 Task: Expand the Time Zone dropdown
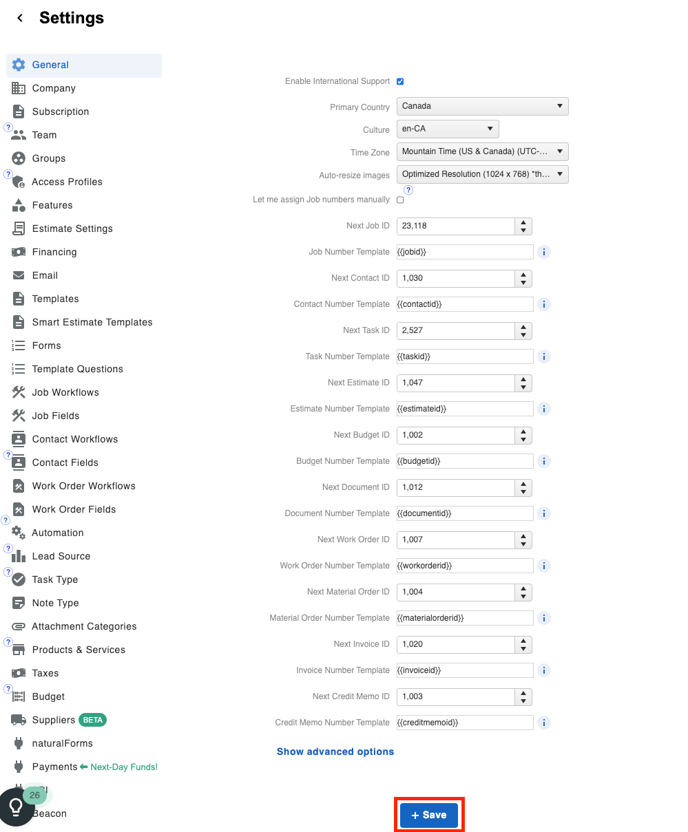[x=482, y=152]
